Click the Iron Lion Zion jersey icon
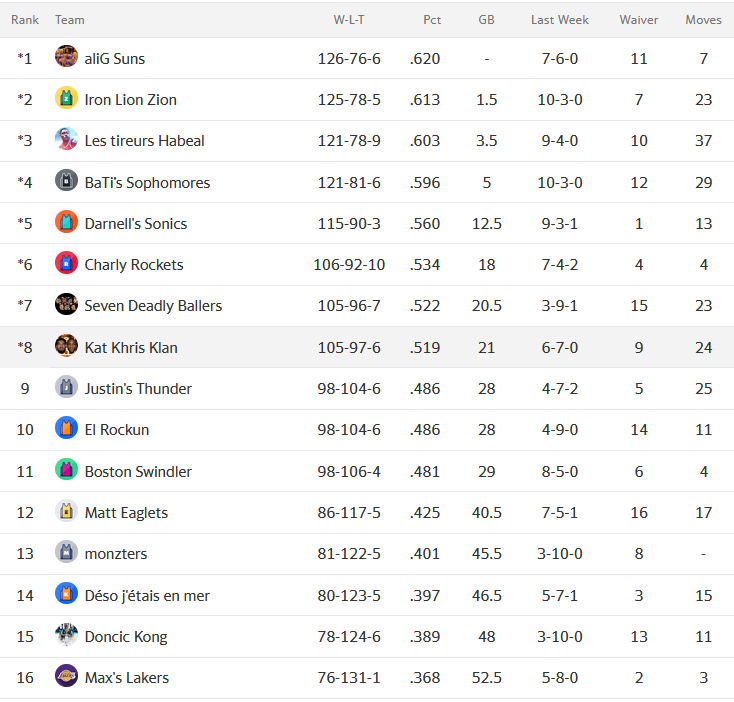The image size is (734, 702). 66,98
